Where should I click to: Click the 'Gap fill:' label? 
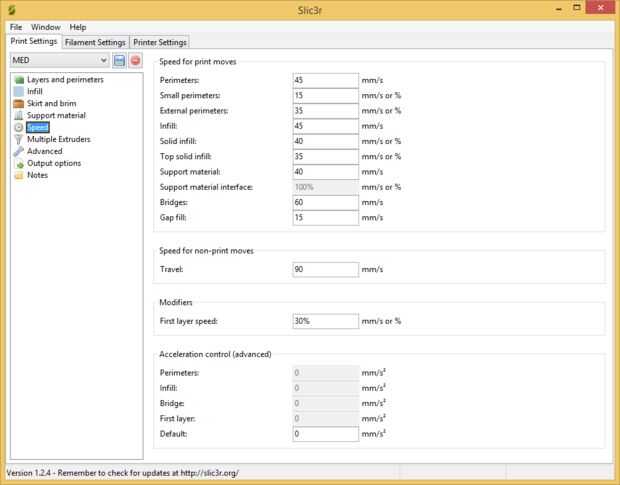[173, 218]
